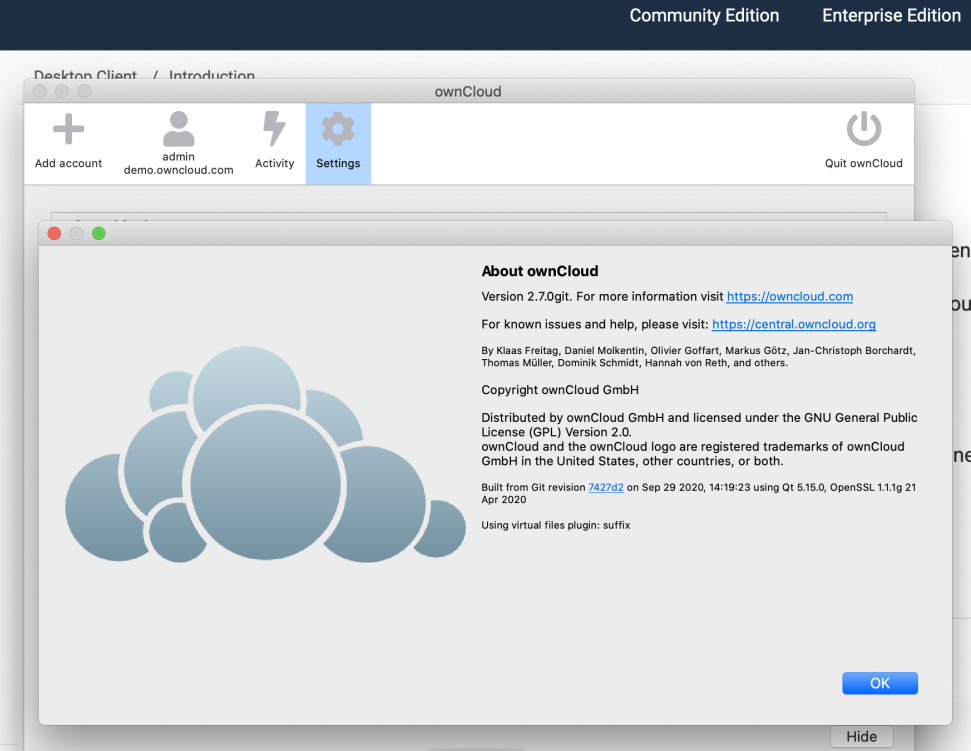Click the 'Version 2.7.0git' text

tap(526, 297)
